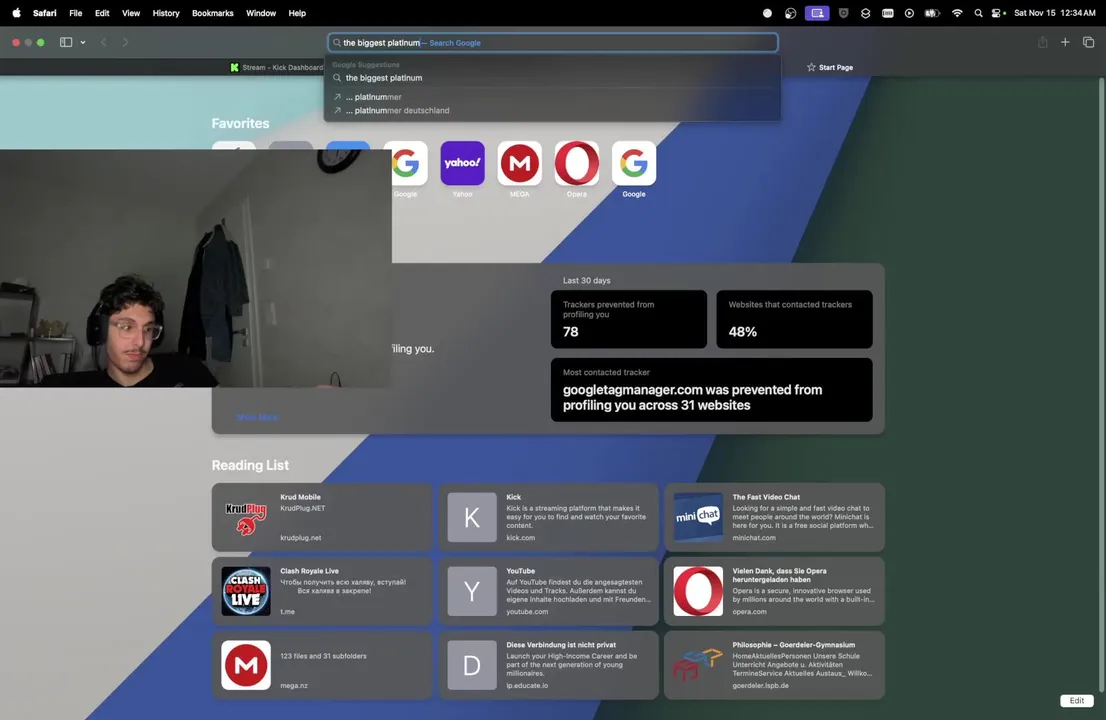The height and width of the screenshot is (720, 1106).
Task: Open mega.nz 123 files reading item
Action: tap(322, 665)
